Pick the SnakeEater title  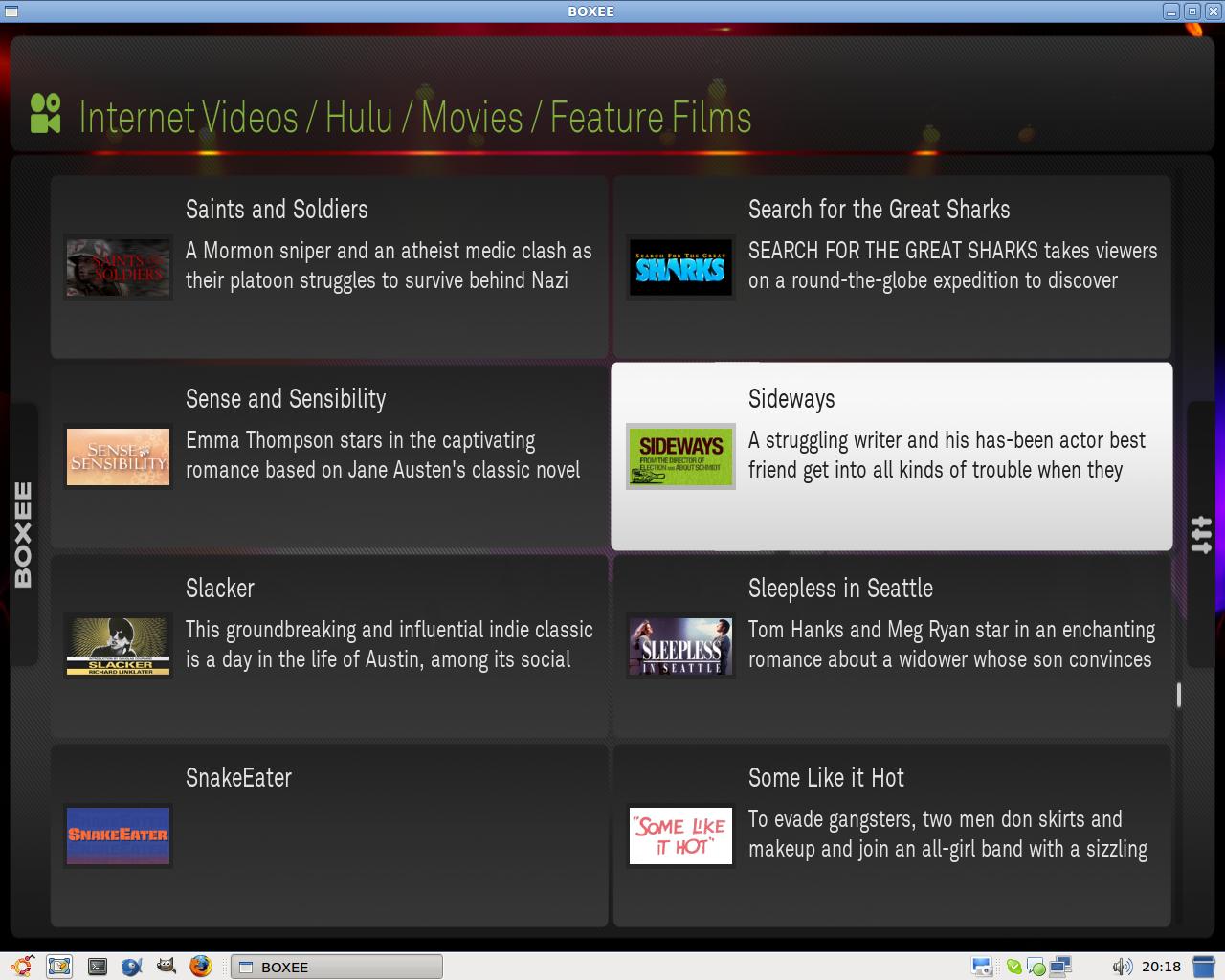(238, 778)
